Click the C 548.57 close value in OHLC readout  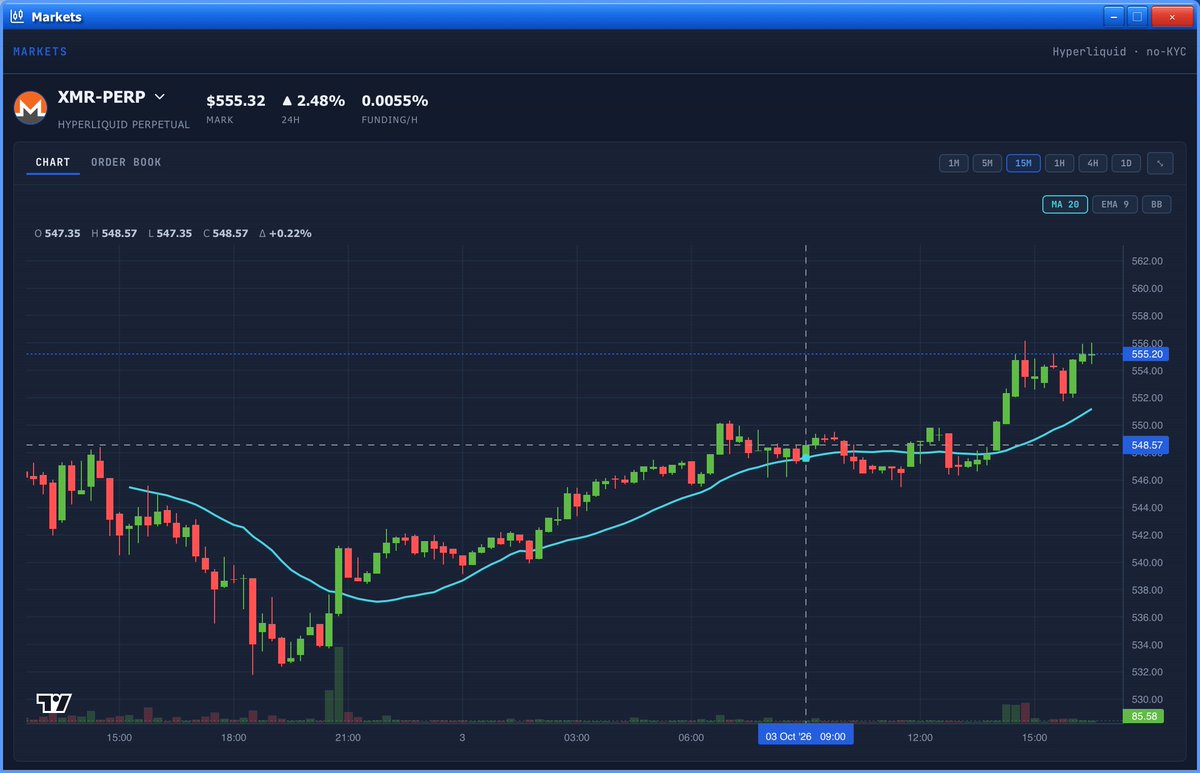[x=224, y=233]
